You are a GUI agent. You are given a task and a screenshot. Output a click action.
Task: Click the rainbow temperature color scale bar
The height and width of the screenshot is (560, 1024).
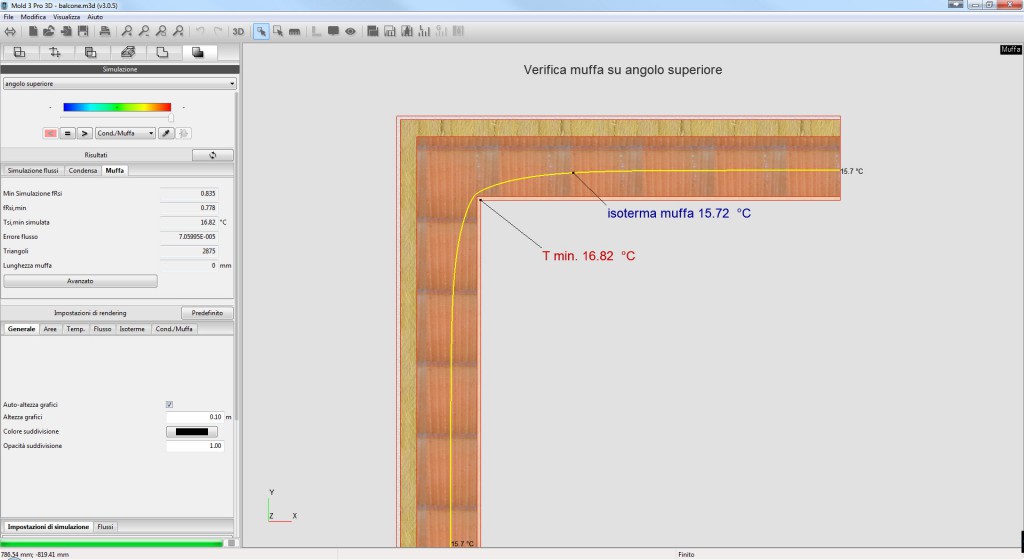(x=117, y=107)
